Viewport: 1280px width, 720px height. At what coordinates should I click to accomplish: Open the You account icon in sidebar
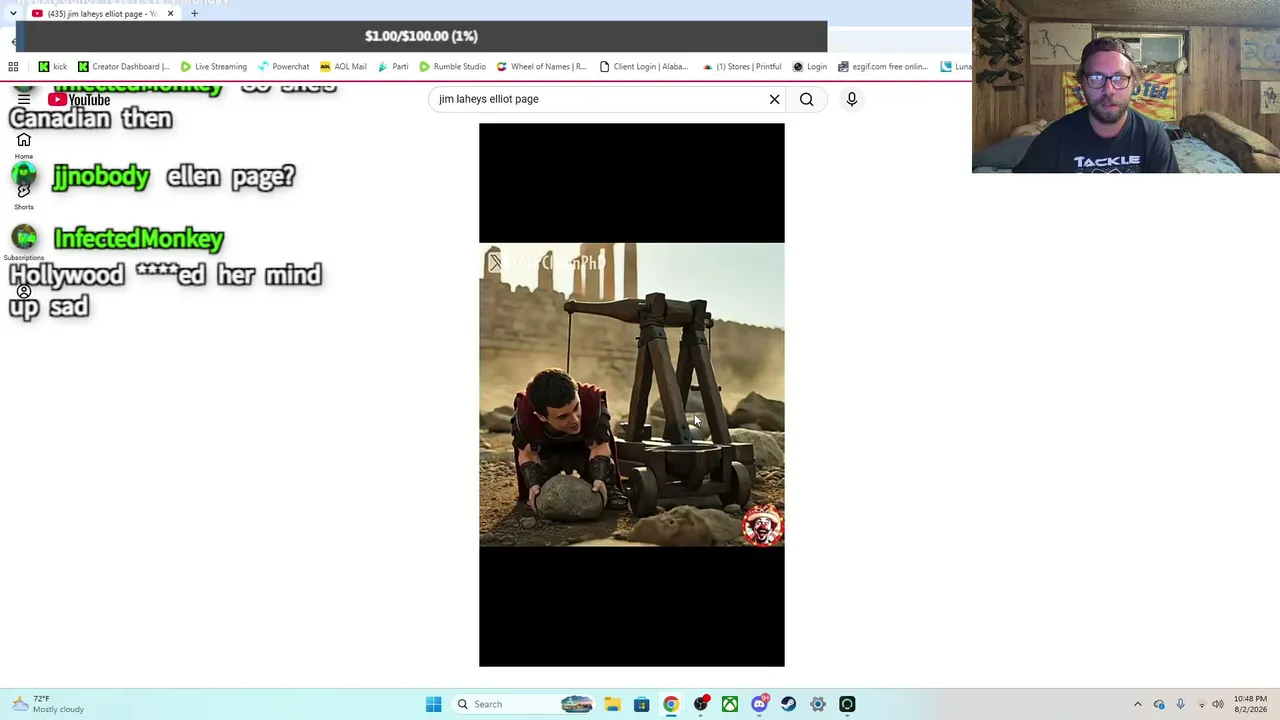(24, 292)
